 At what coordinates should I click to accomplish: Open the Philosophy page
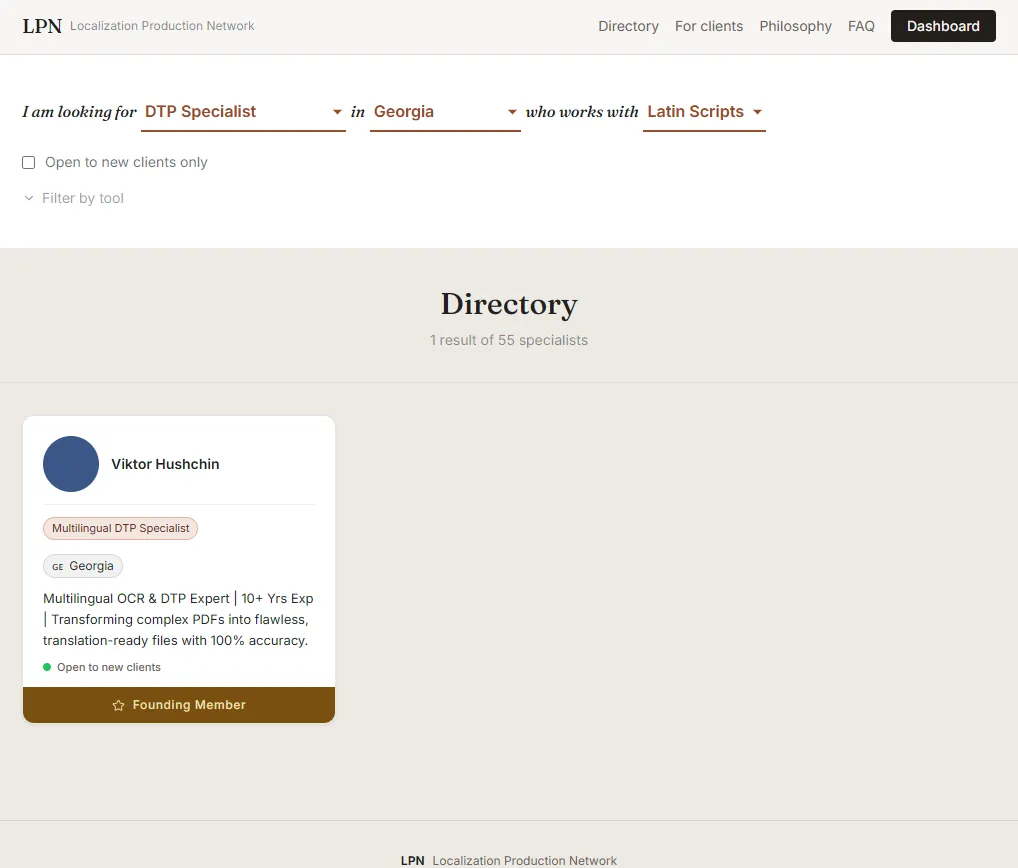point(795,26)
